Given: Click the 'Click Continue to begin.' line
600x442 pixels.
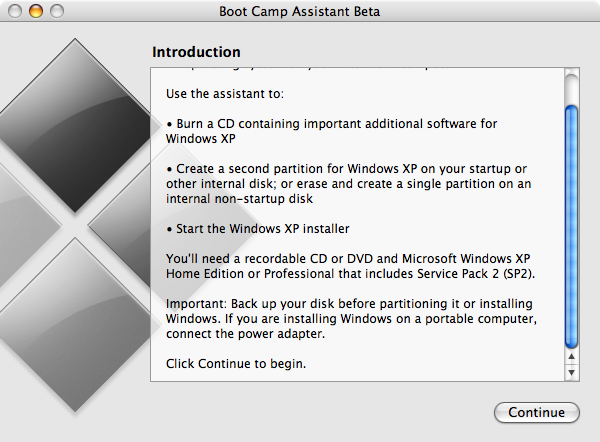Looking at the screenshot, I should coord(236,364).
